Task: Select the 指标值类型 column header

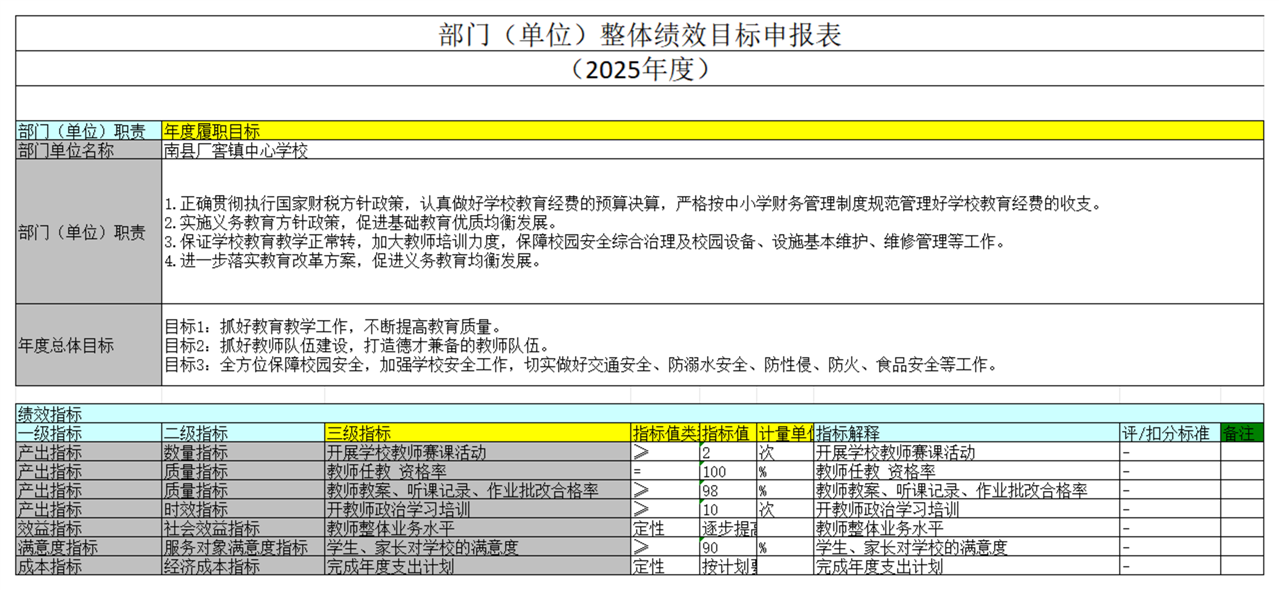Action: click(665, 433)
